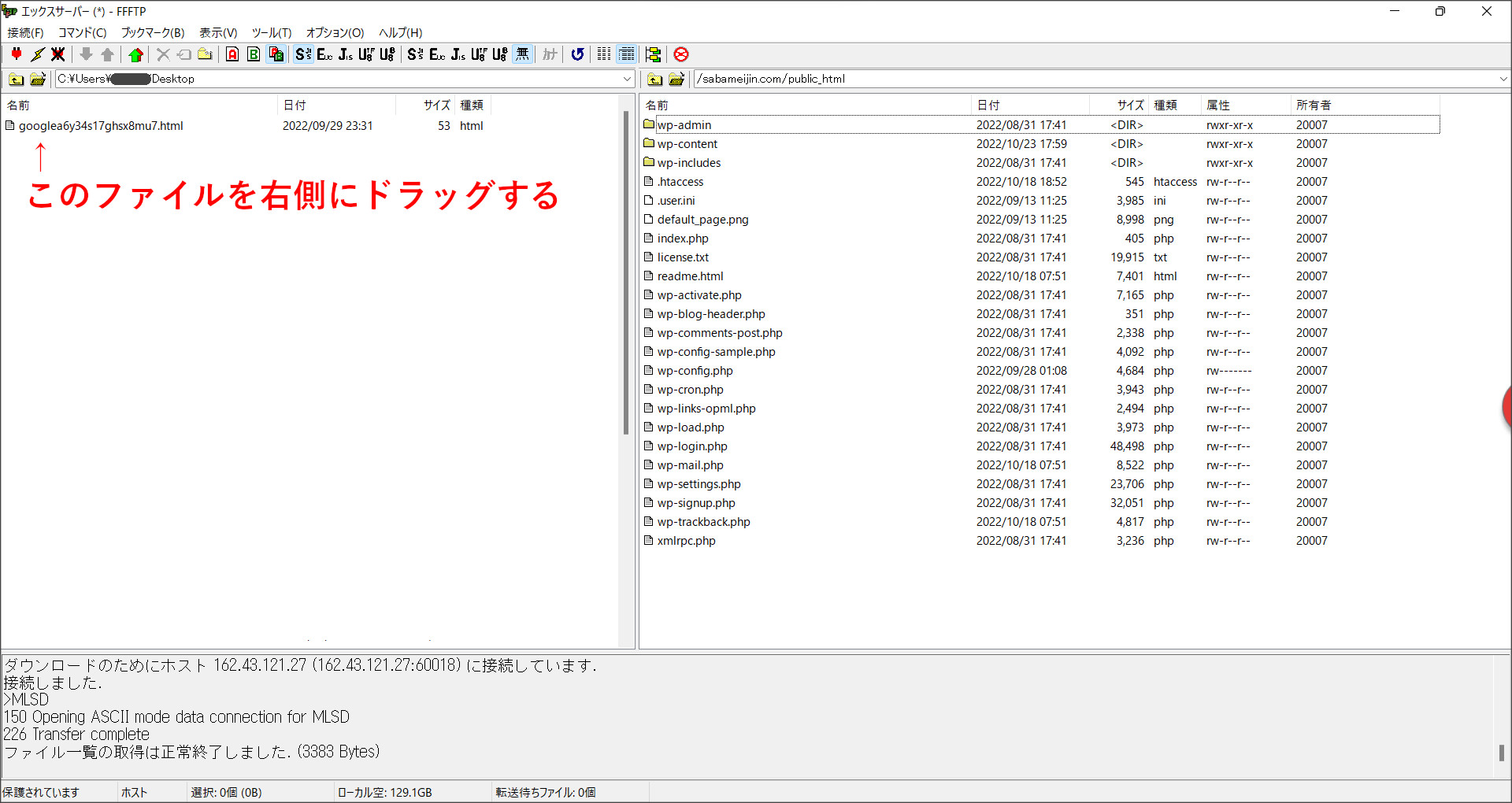Image resolution: width=1512 pixels, height=803 pixels.
Task: Switch remote pane to detailed list view
Action: point(627,54)
